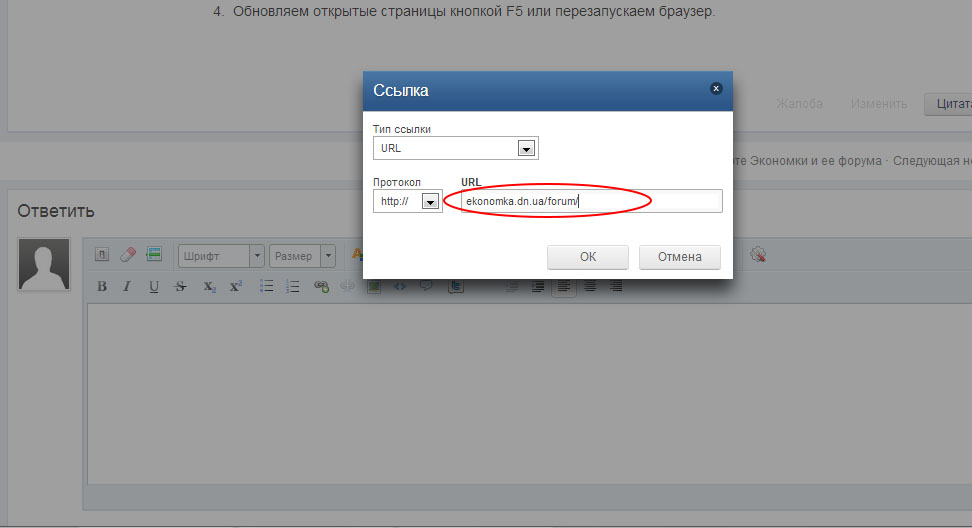Click the Цитата button

(x=948, y=104)
